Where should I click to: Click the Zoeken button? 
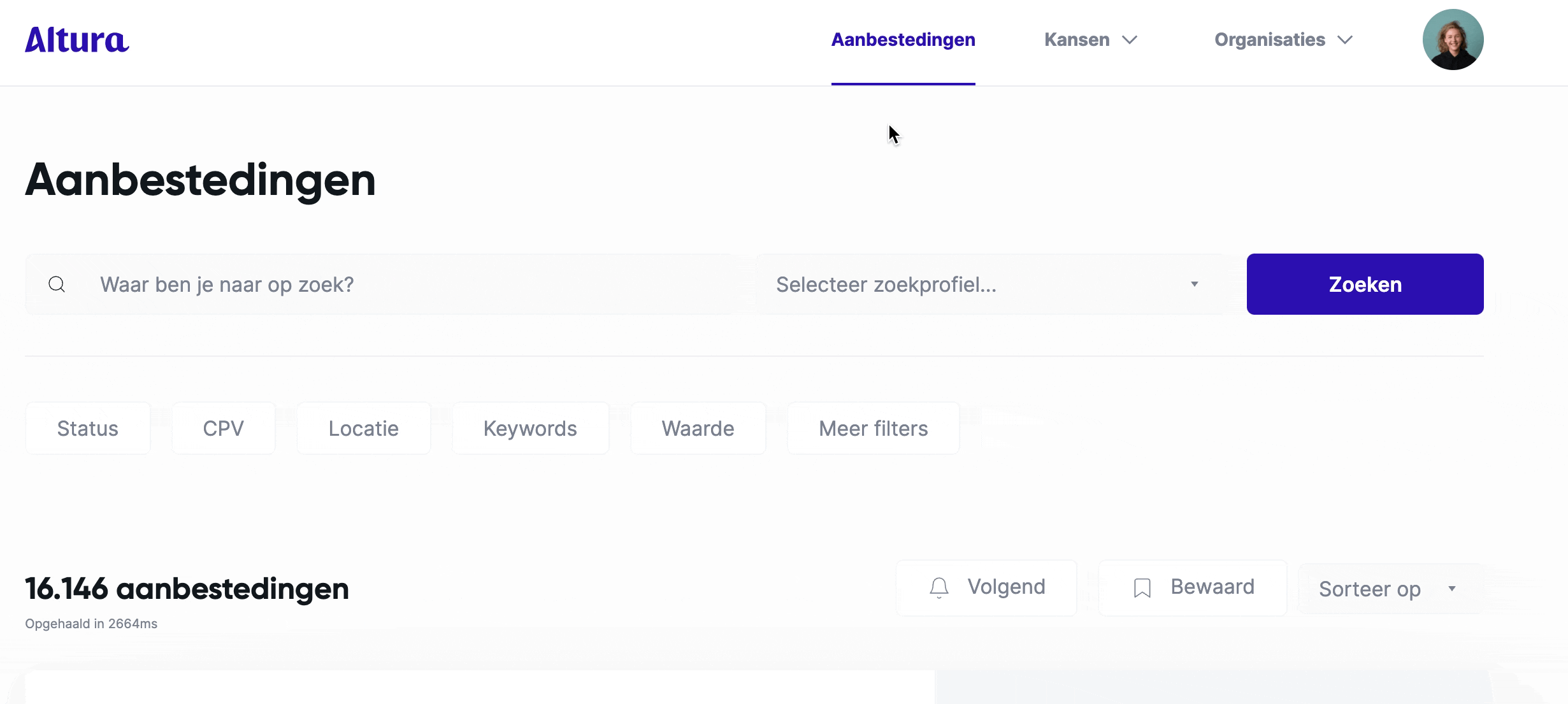[1365, 284]
